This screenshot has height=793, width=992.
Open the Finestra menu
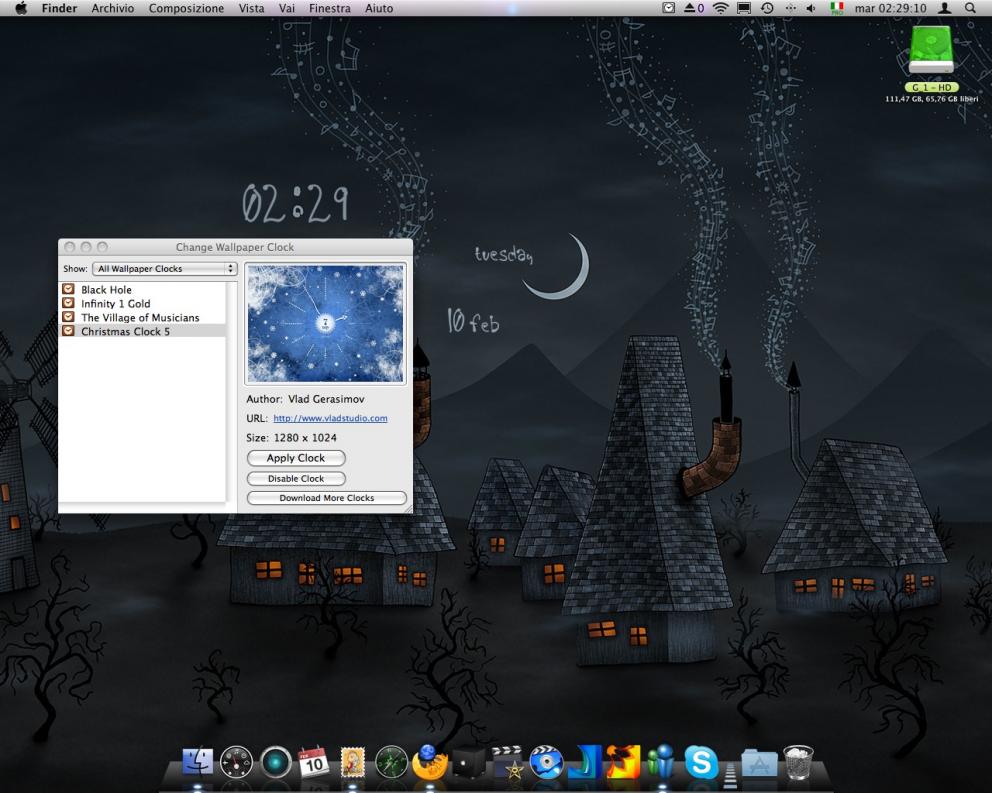click(330, 8)
